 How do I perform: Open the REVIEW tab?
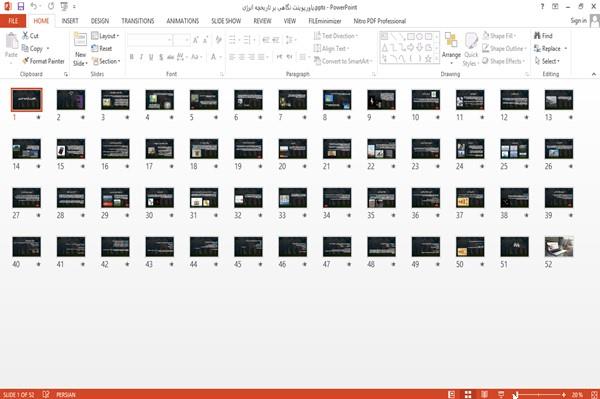(x=262, y=21)
